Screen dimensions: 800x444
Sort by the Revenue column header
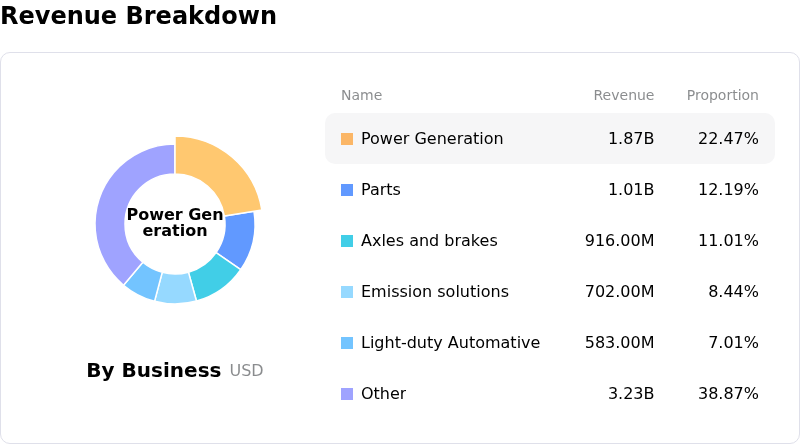point(623,96)
